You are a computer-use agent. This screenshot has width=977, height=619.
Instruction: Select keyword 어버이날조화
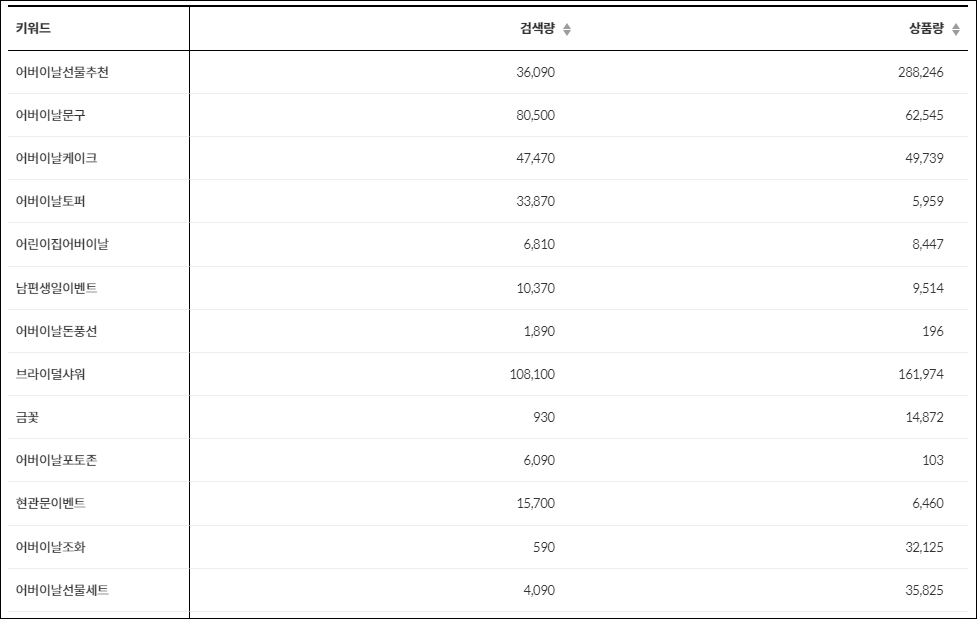coord(50,547)
